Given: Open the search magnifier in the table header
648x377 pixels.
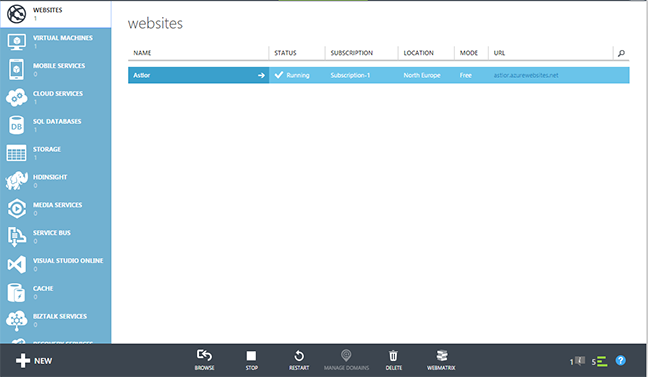Looking at the screenshot, I should coord(621,53).
